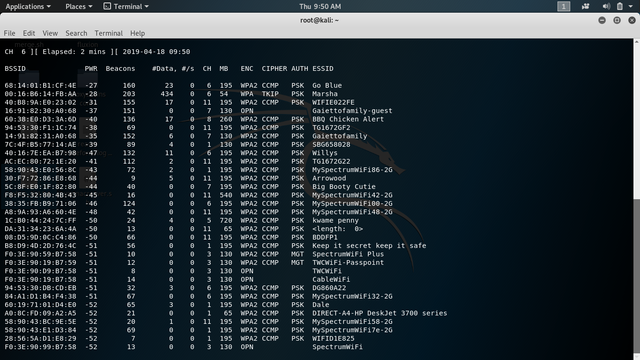Click the root@kali: ~ title bar
Viewport: 640px width, 360px height.
320,20
